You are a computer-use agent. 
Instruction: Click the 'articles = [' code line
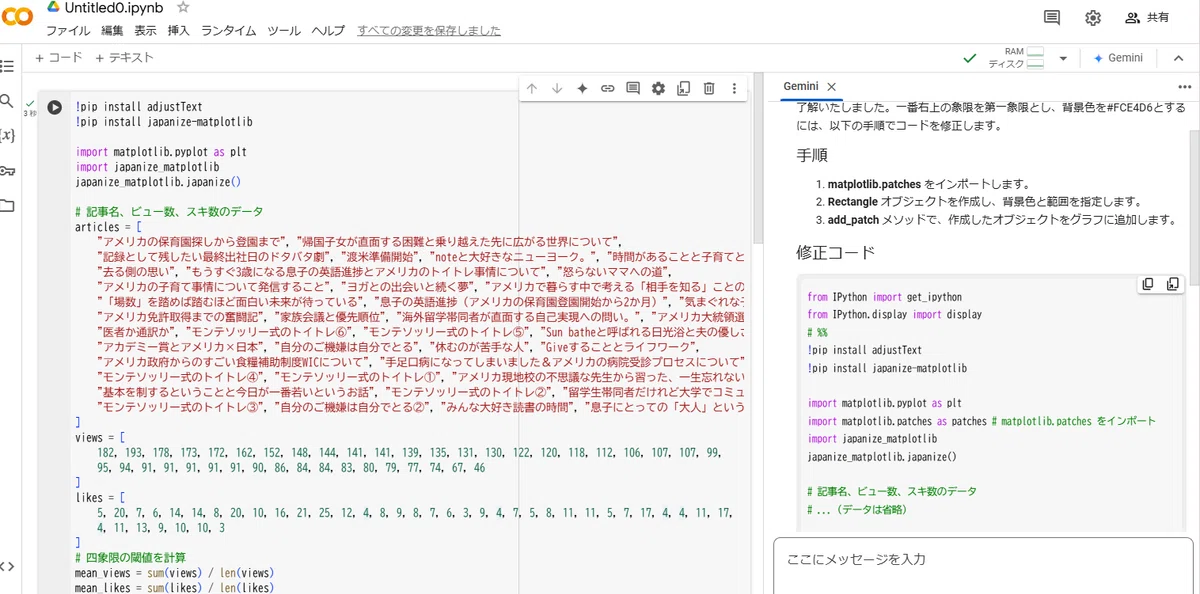coord(109,228)
